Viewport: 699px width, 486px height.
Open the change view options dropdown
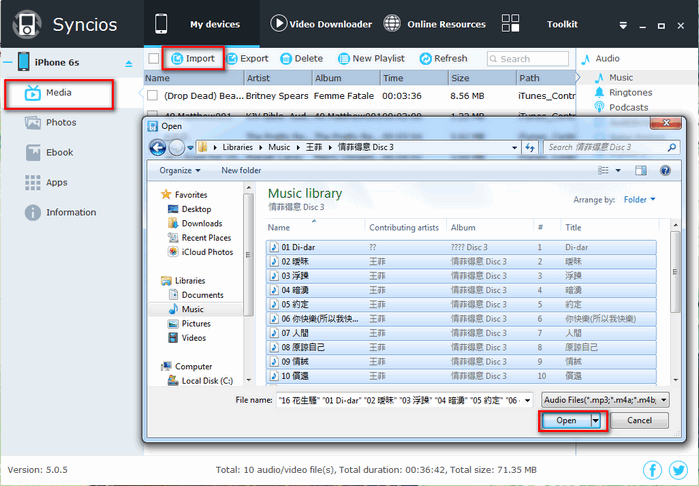[x=618, y=170]
